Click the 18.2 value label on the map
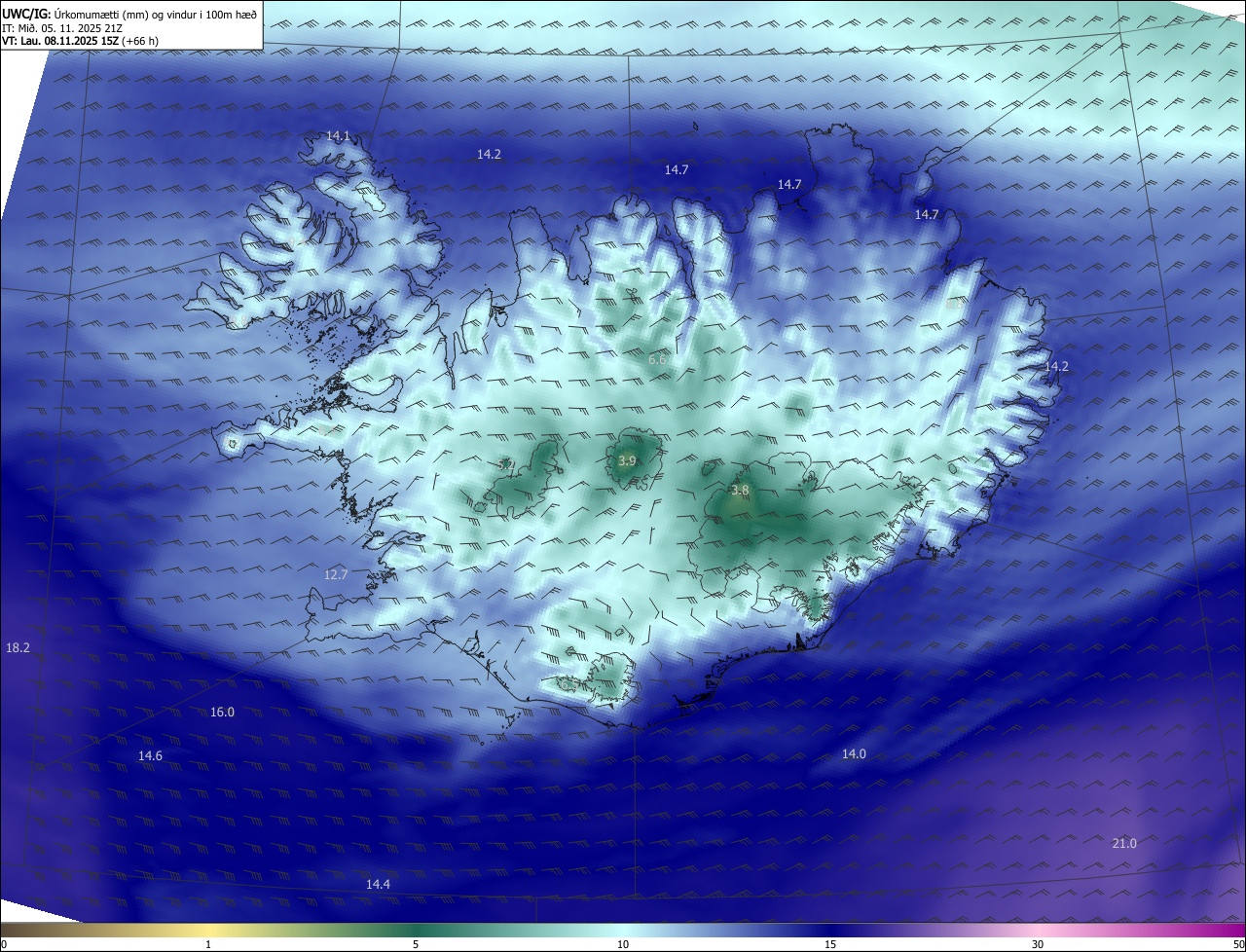This screenshot has width=1246, height=952. (x=18, y=648)
